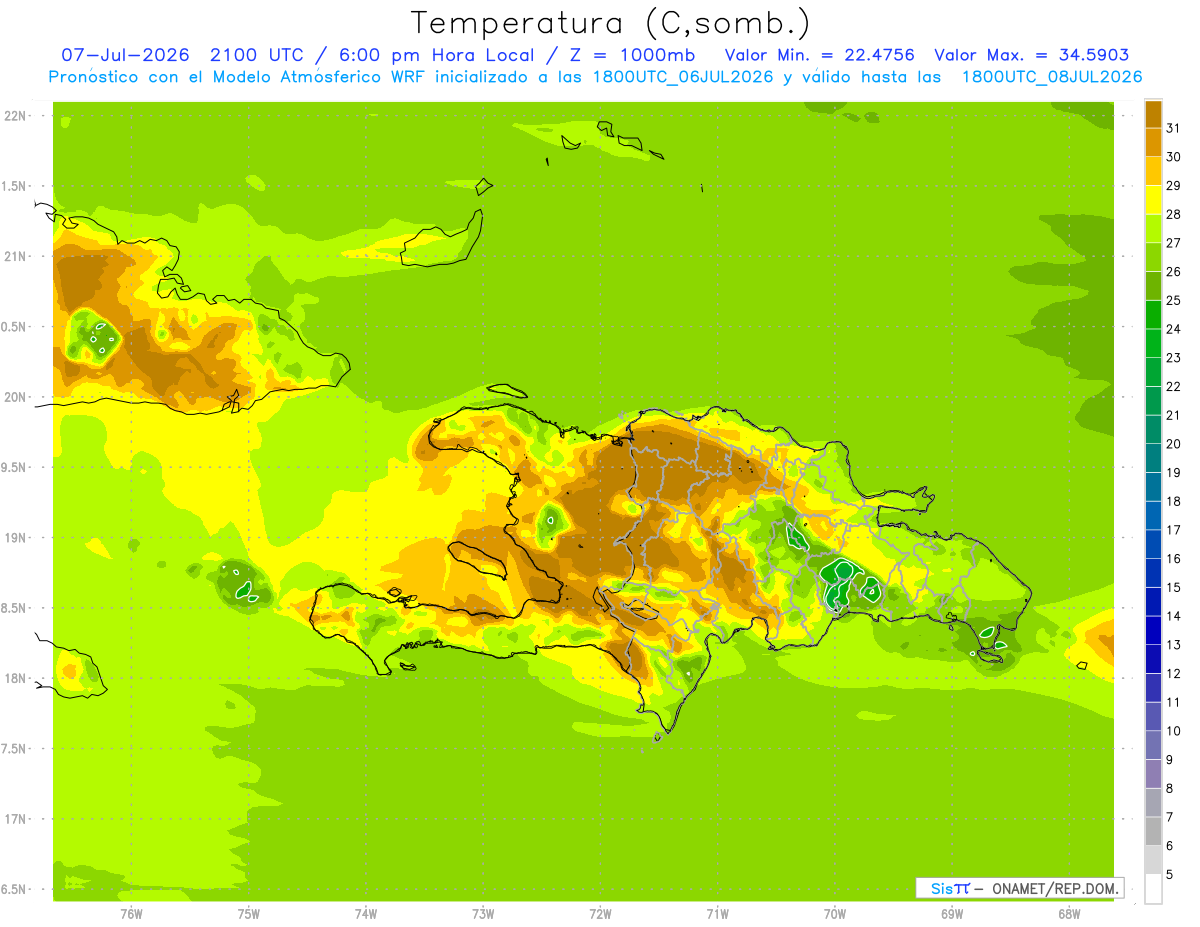Click legend value 10
This screenshot has width=1200, height=927.
(1173, 731)
